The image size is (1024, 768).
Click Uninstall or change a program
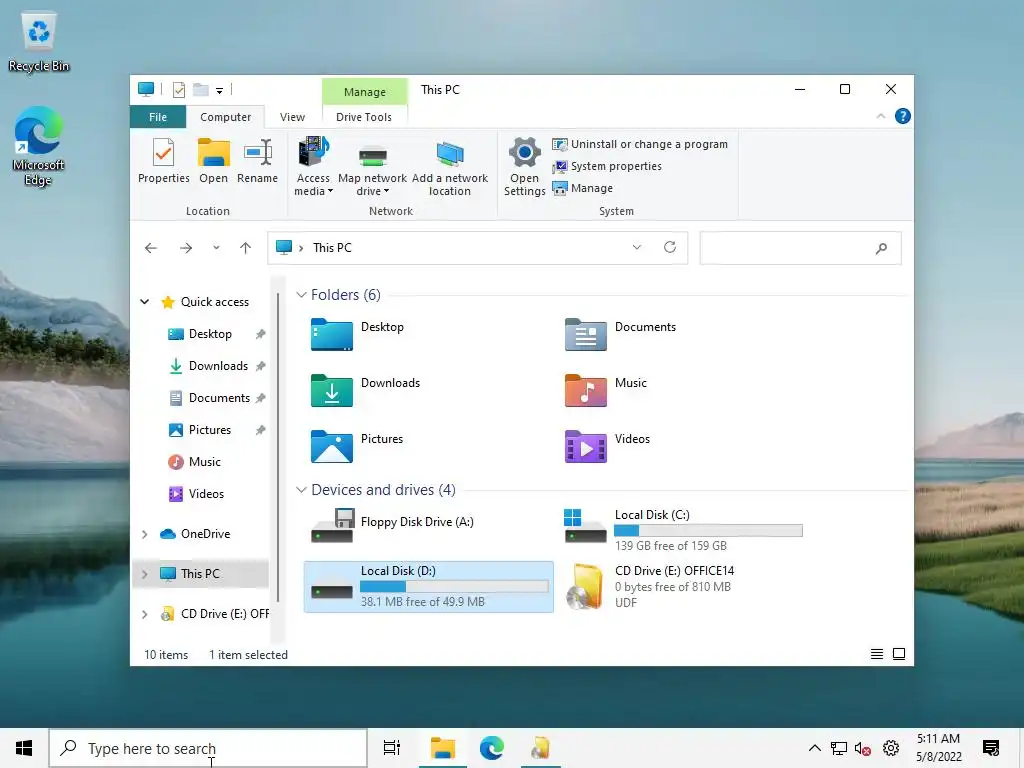(x=640, y=144)
